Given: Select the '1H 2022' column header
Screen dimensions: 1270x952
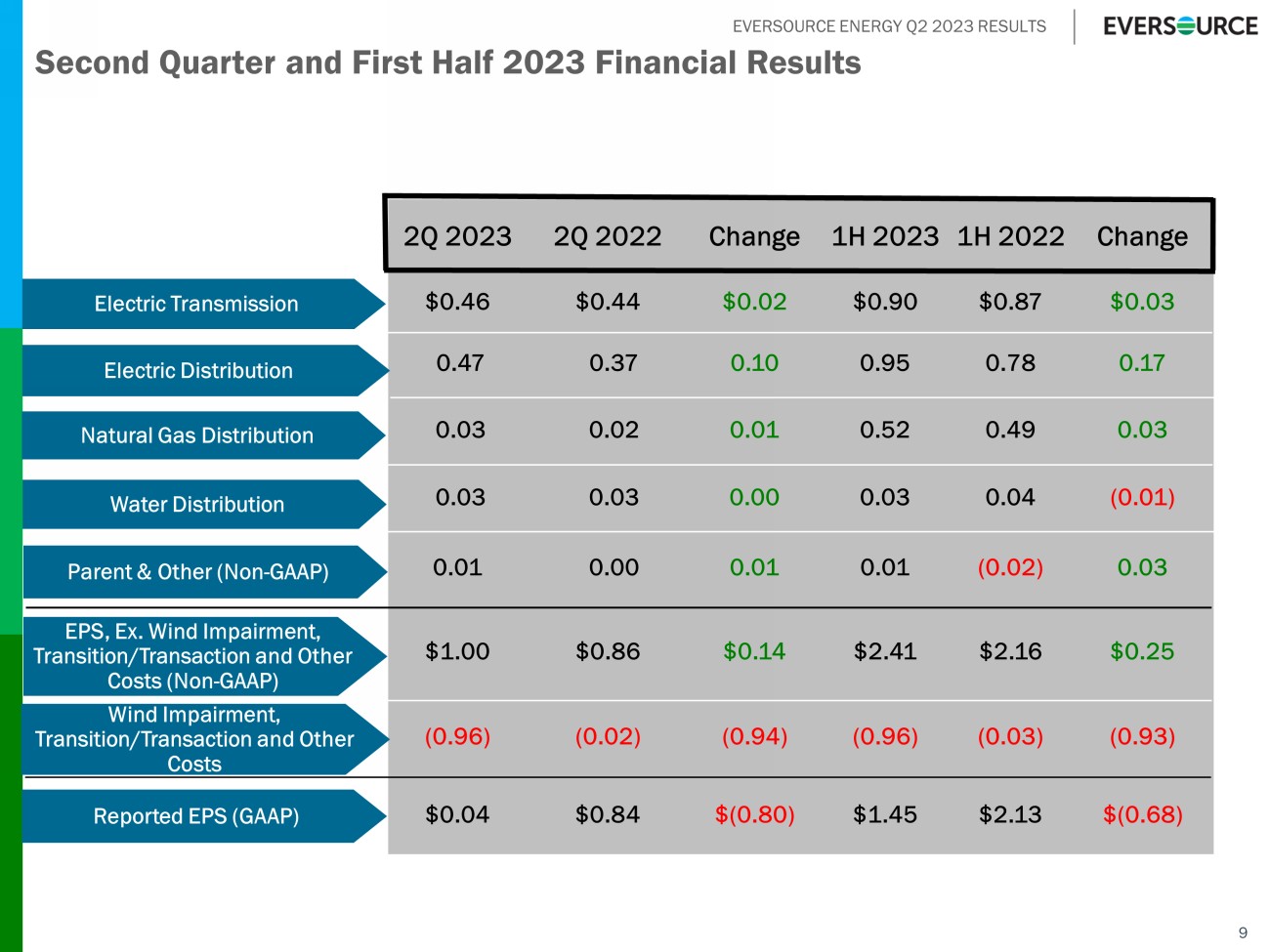Looking at the screenshot, I should (1011, 236).
